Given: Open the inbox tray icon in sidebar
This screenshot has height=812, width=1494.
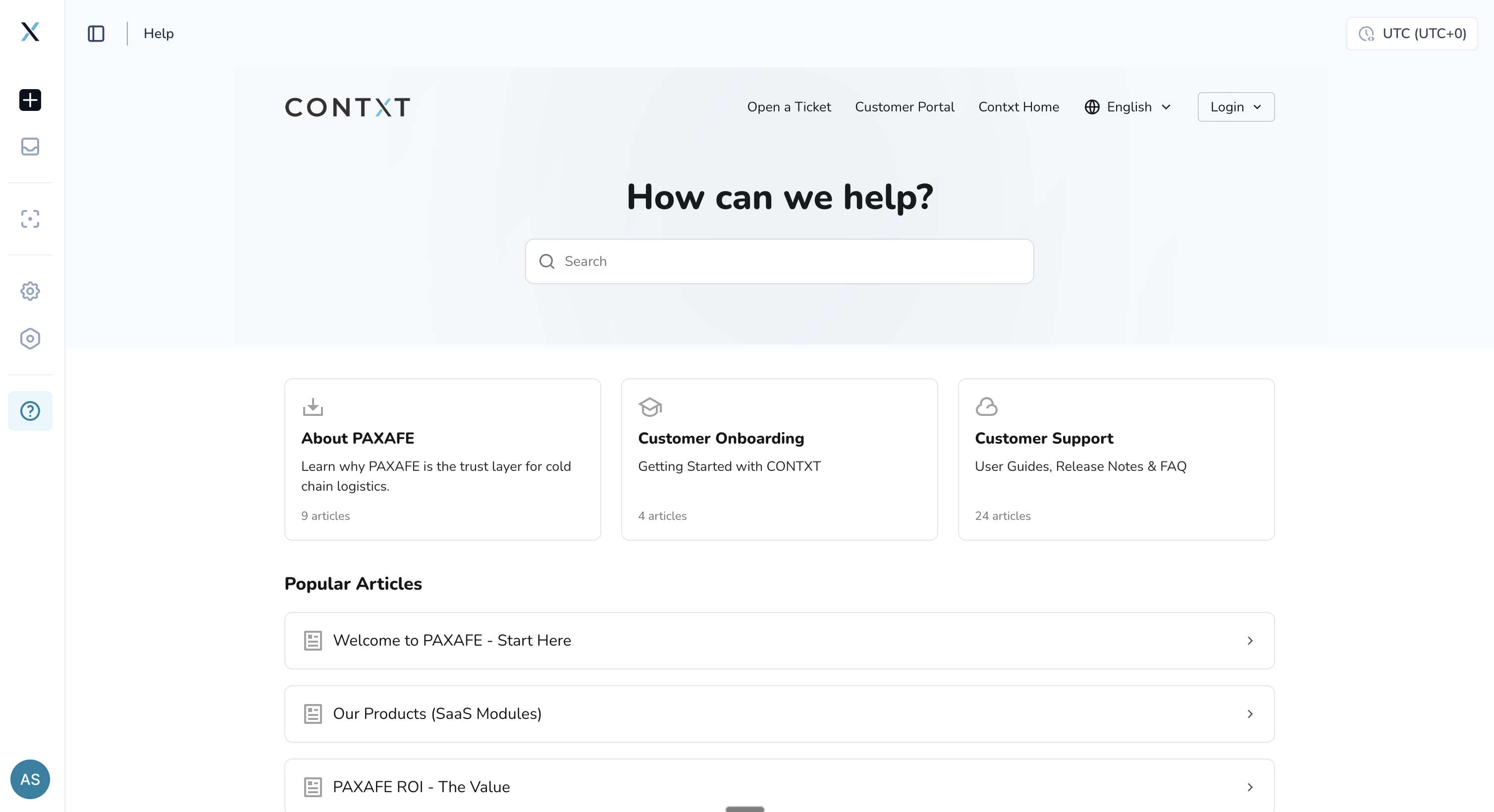Looking at the screenshot, I should click(x=30, y=147).
